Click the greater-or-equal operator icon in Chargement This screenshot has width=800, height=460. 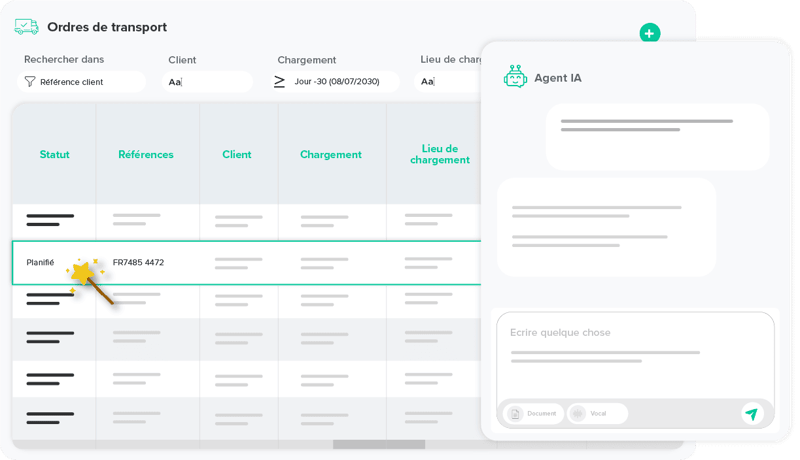click(x=280, y=82)
